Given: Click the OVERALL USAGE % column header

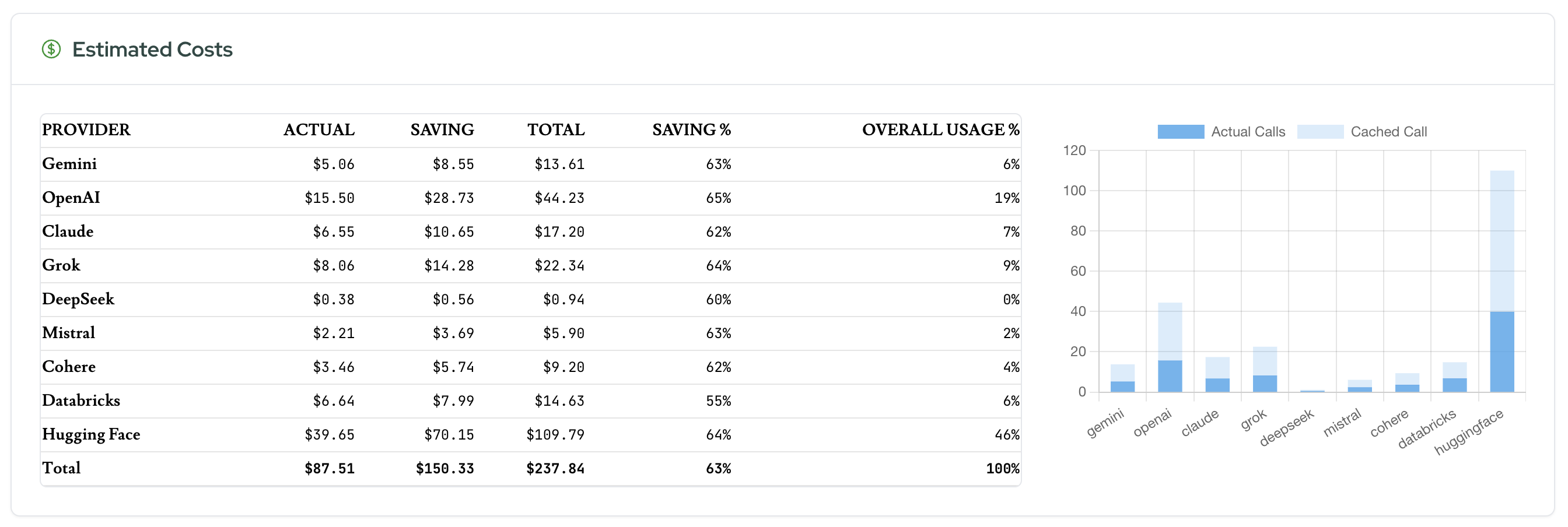Looking at the screenshot, I should (940, 129).
